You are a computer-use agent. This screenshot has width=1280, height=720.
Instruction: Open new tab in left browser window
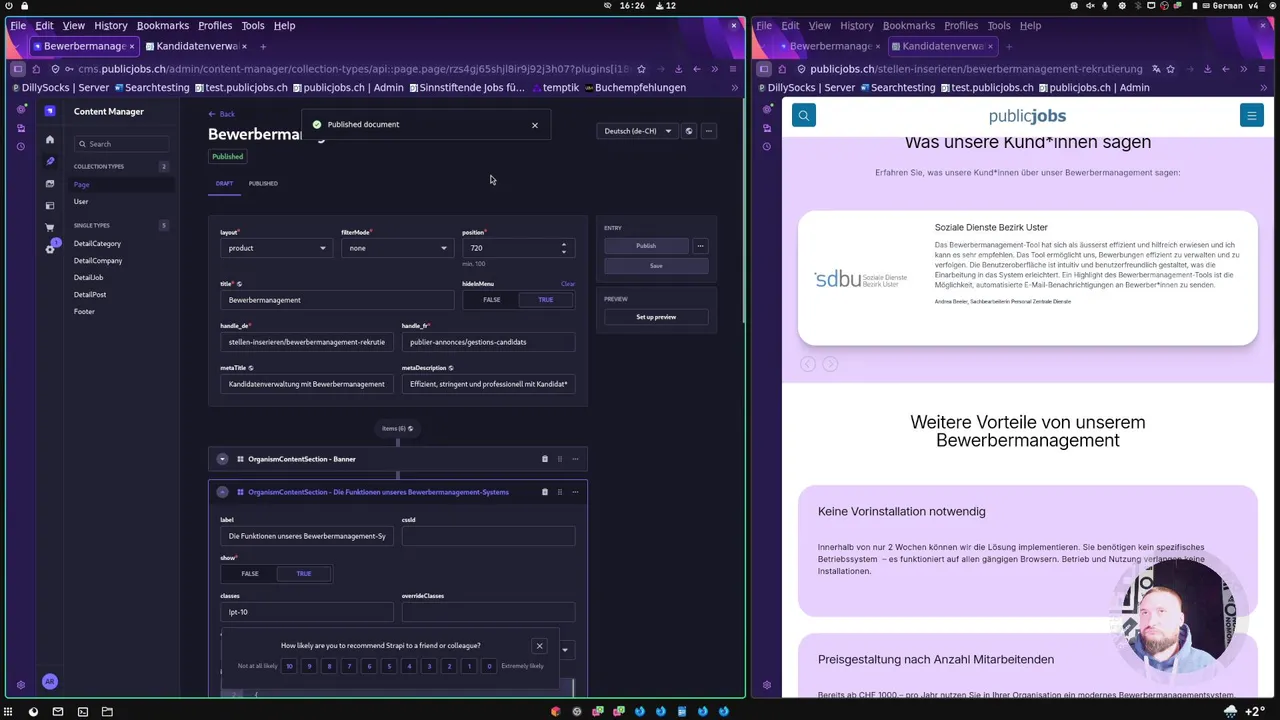click(x=263, y=46)
